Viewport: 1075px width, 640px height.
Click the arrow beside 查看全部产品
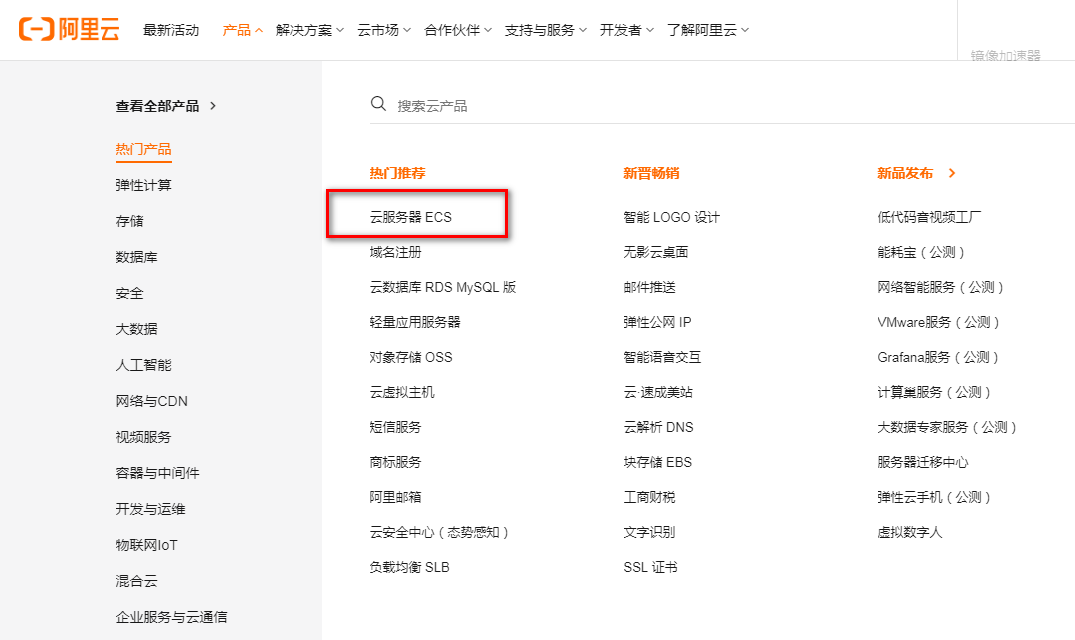point(213,106)
